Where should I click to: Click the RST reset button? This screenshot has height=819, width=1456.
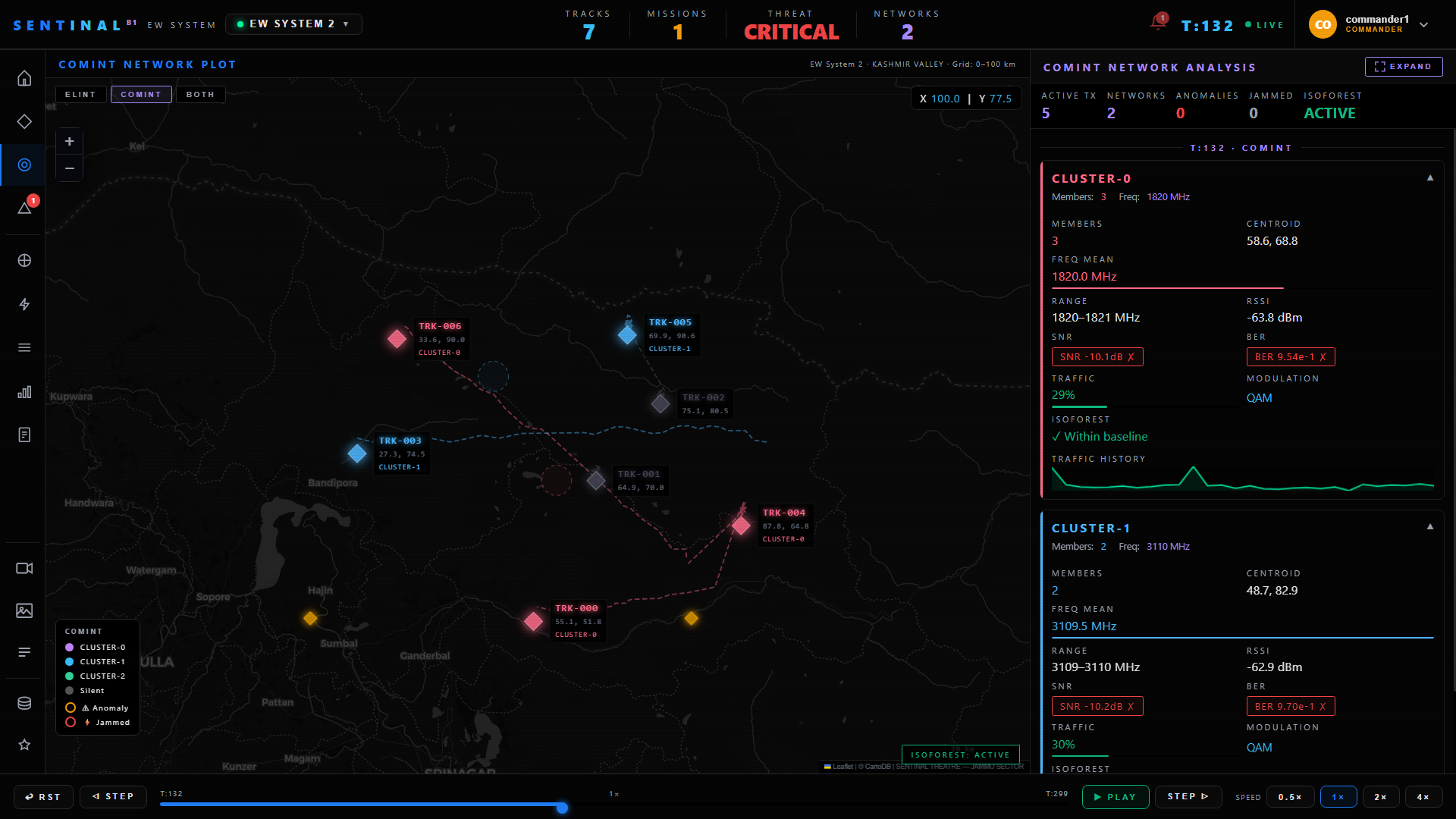coord(42,797)
